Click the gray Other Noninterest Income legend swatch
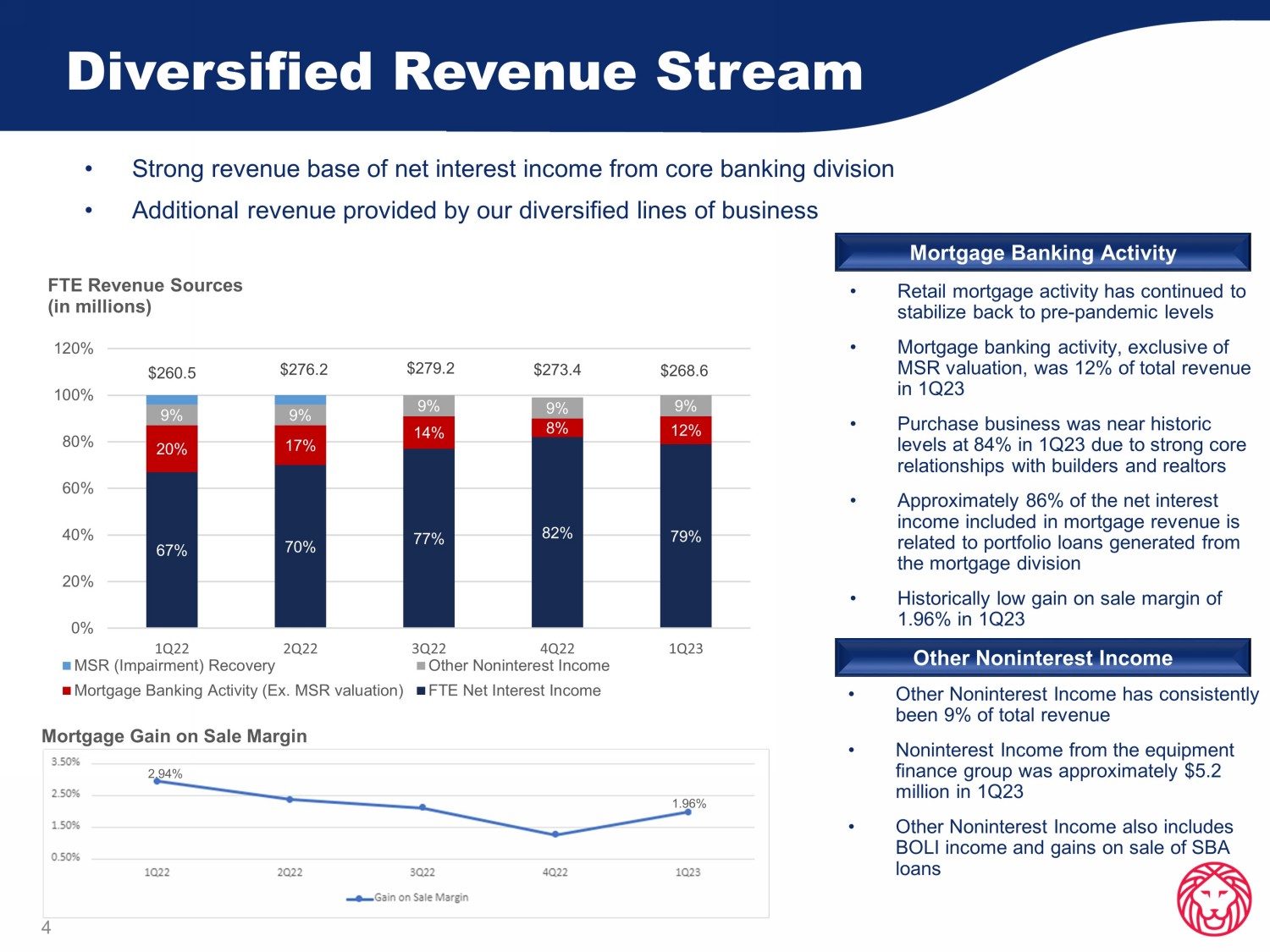 point(421,666)
